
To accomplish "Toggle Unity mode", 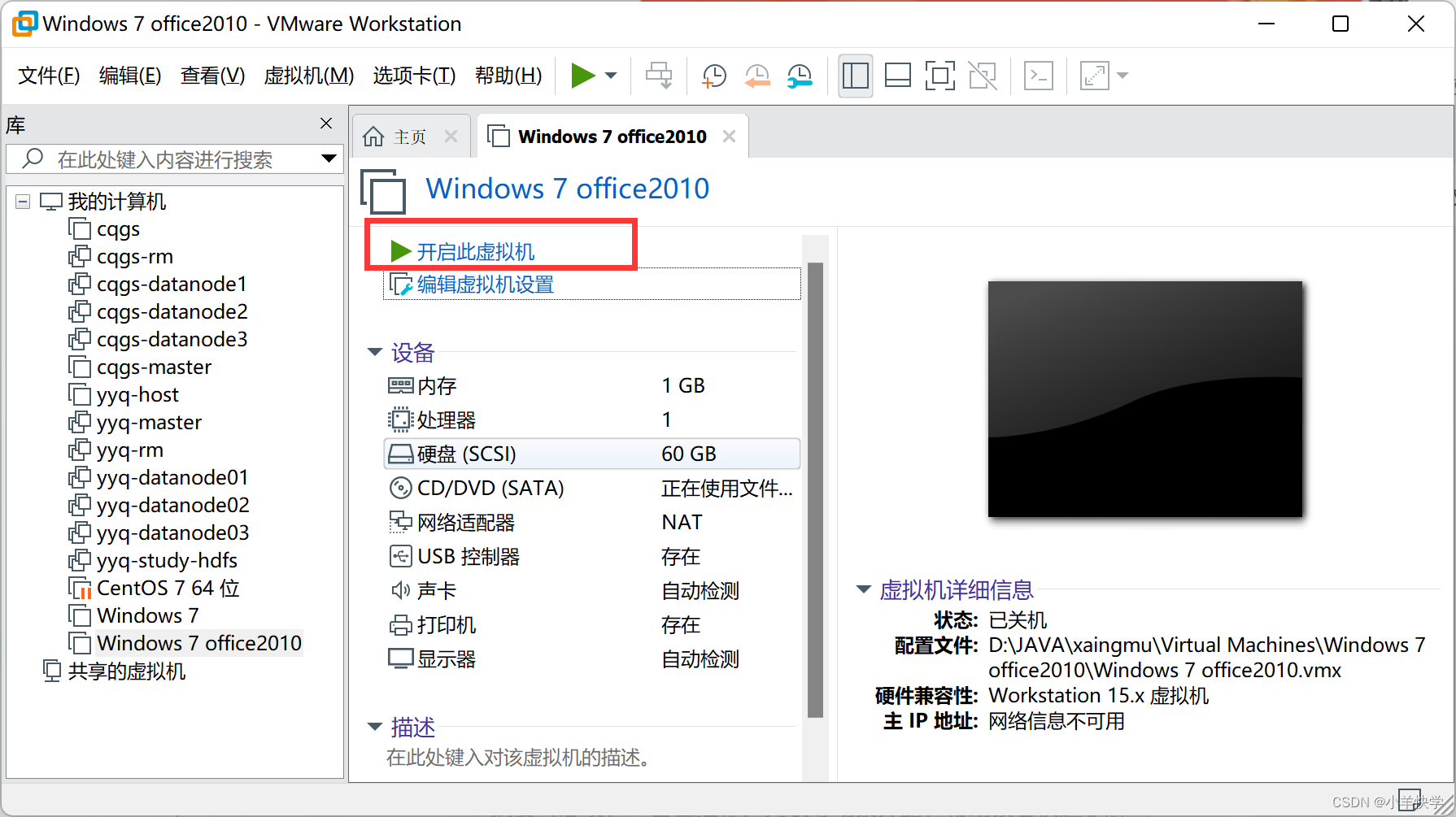I will pos(983,75).
